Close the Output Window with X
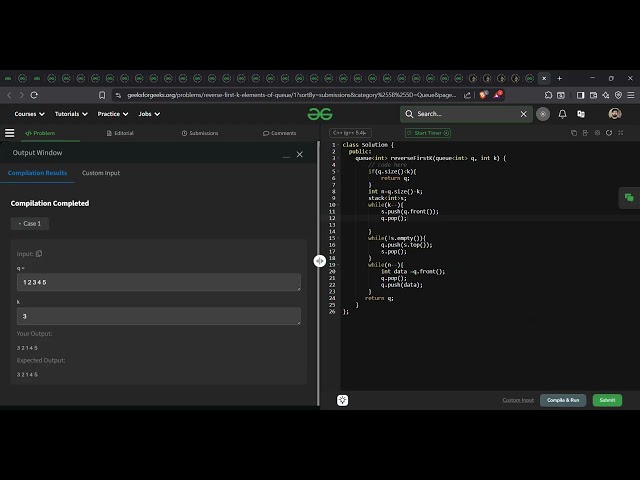The width and height of the screenshot is (640, 480). pyautogui.click(x=300, y=154)
